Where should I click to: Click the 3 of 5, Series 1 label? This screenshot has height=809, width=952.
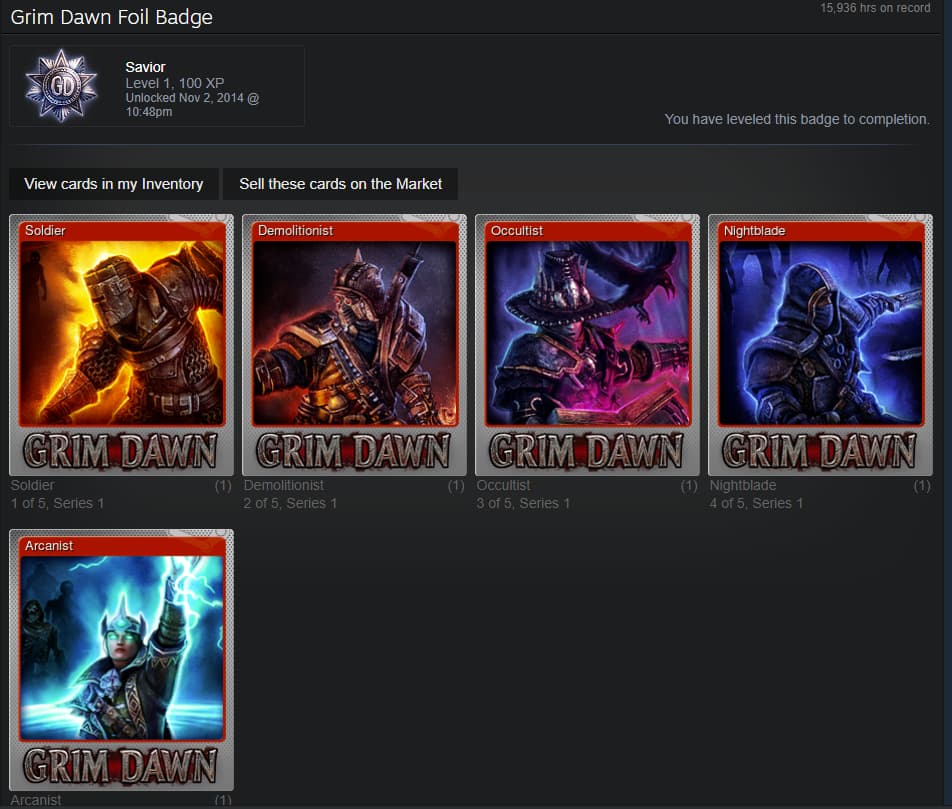tap(523, 503)
